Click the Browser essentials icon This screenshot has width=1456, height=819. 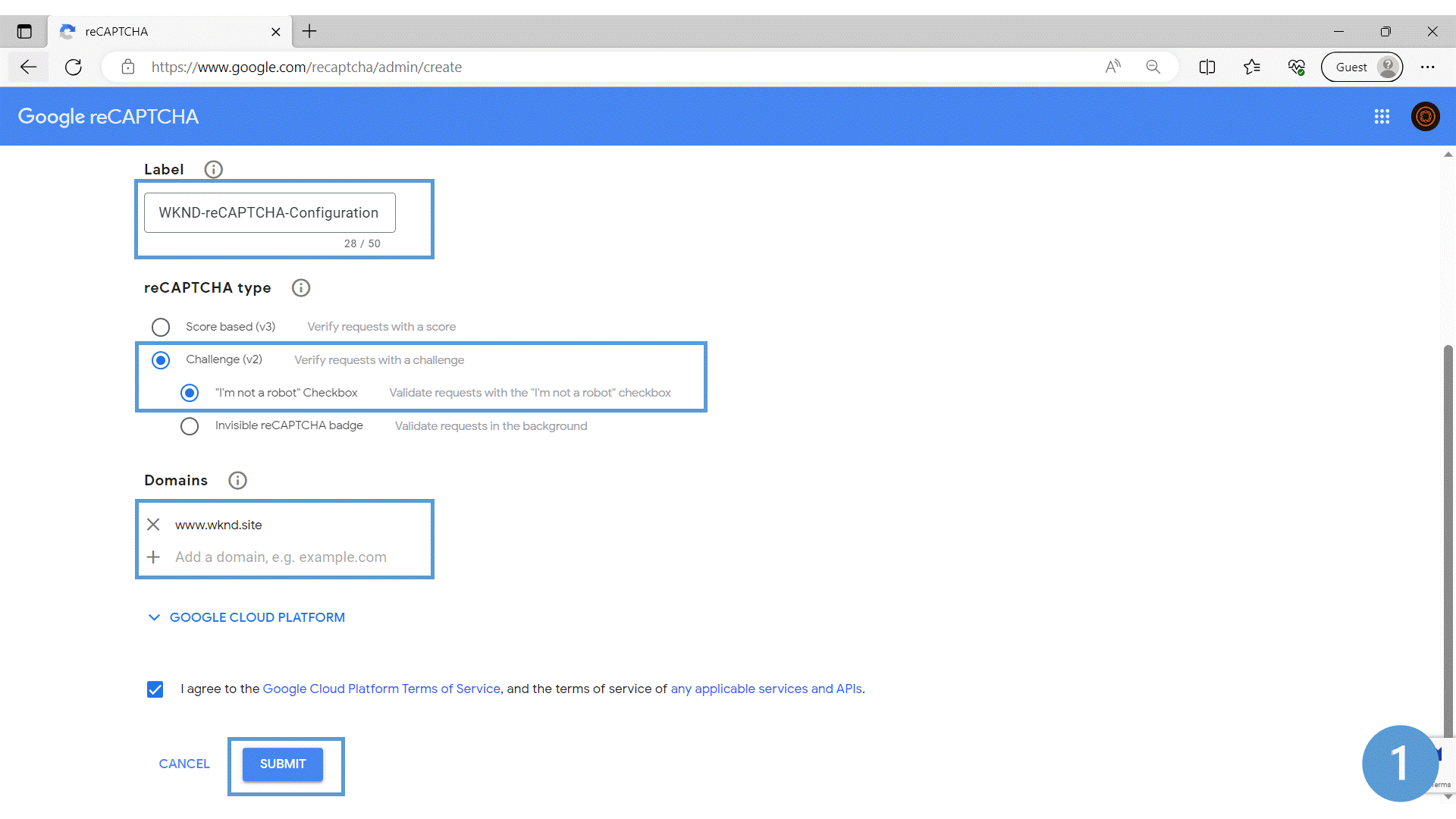coord(1297,67)
